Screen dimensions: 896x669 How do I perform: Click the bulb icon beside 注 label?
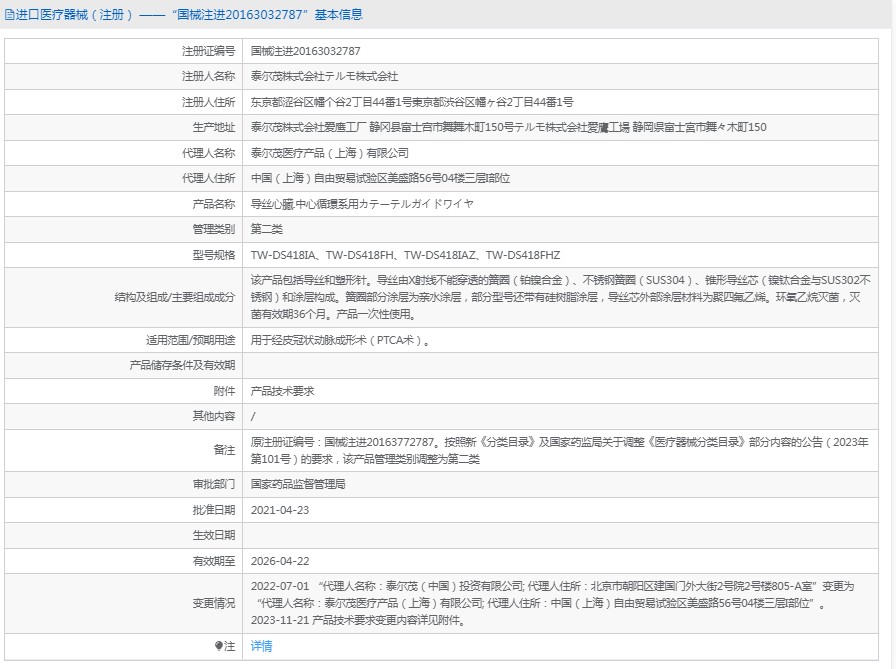pos(218,646)
